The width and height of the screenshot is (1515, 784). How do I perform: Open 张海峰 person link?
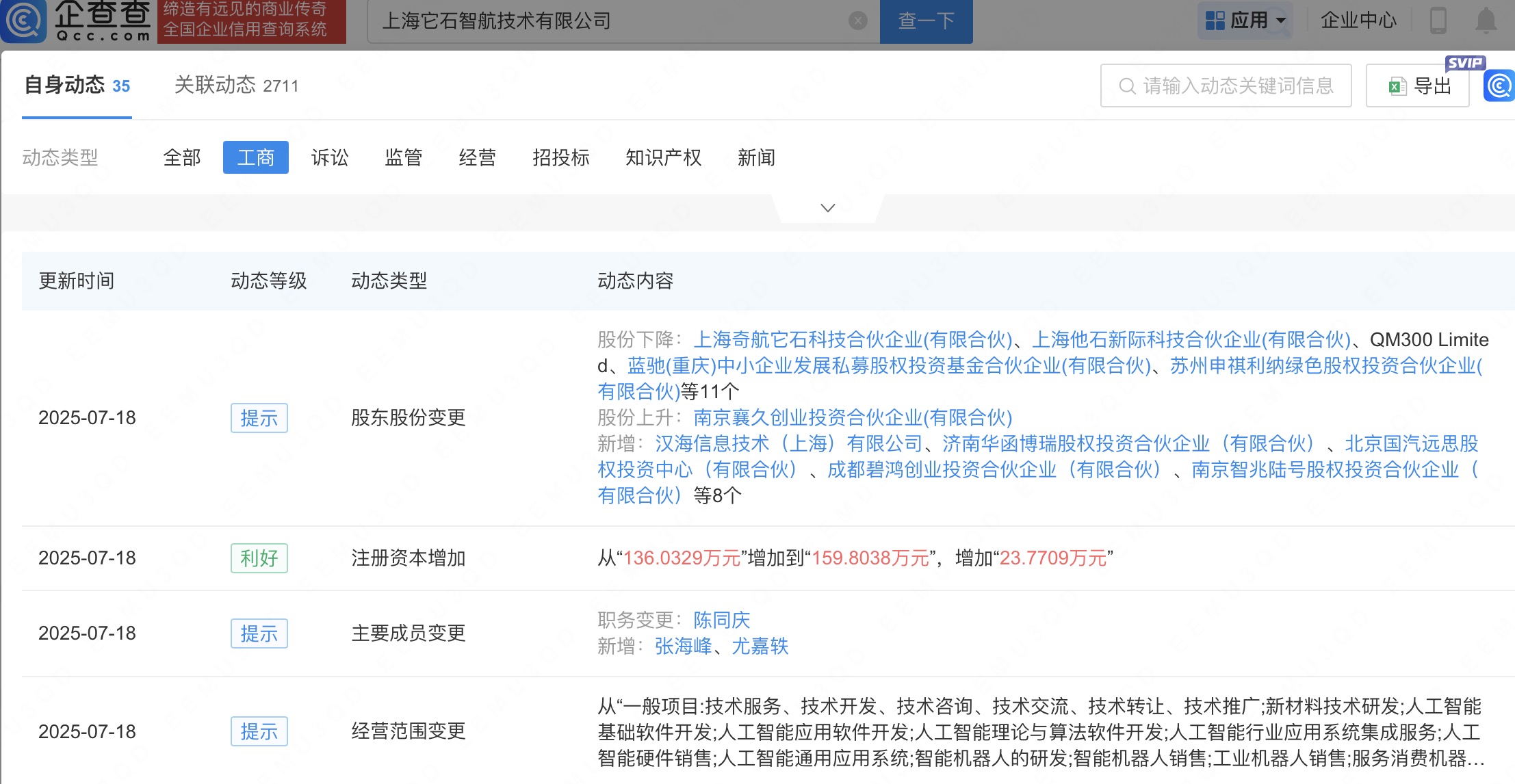(684, 646)
